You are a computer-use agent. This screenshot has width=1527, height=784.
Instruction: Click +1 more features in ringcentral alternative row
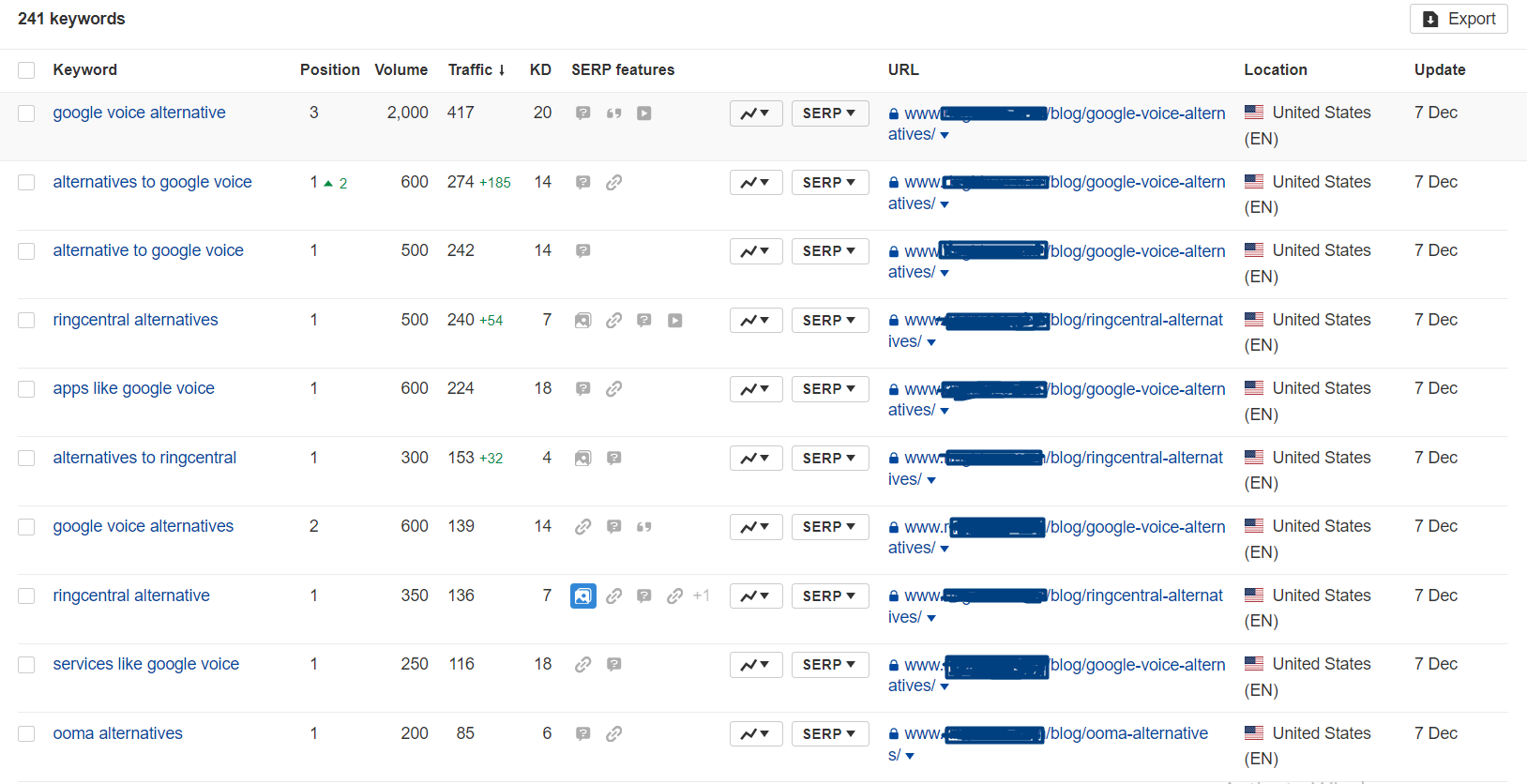click(702, 596)
